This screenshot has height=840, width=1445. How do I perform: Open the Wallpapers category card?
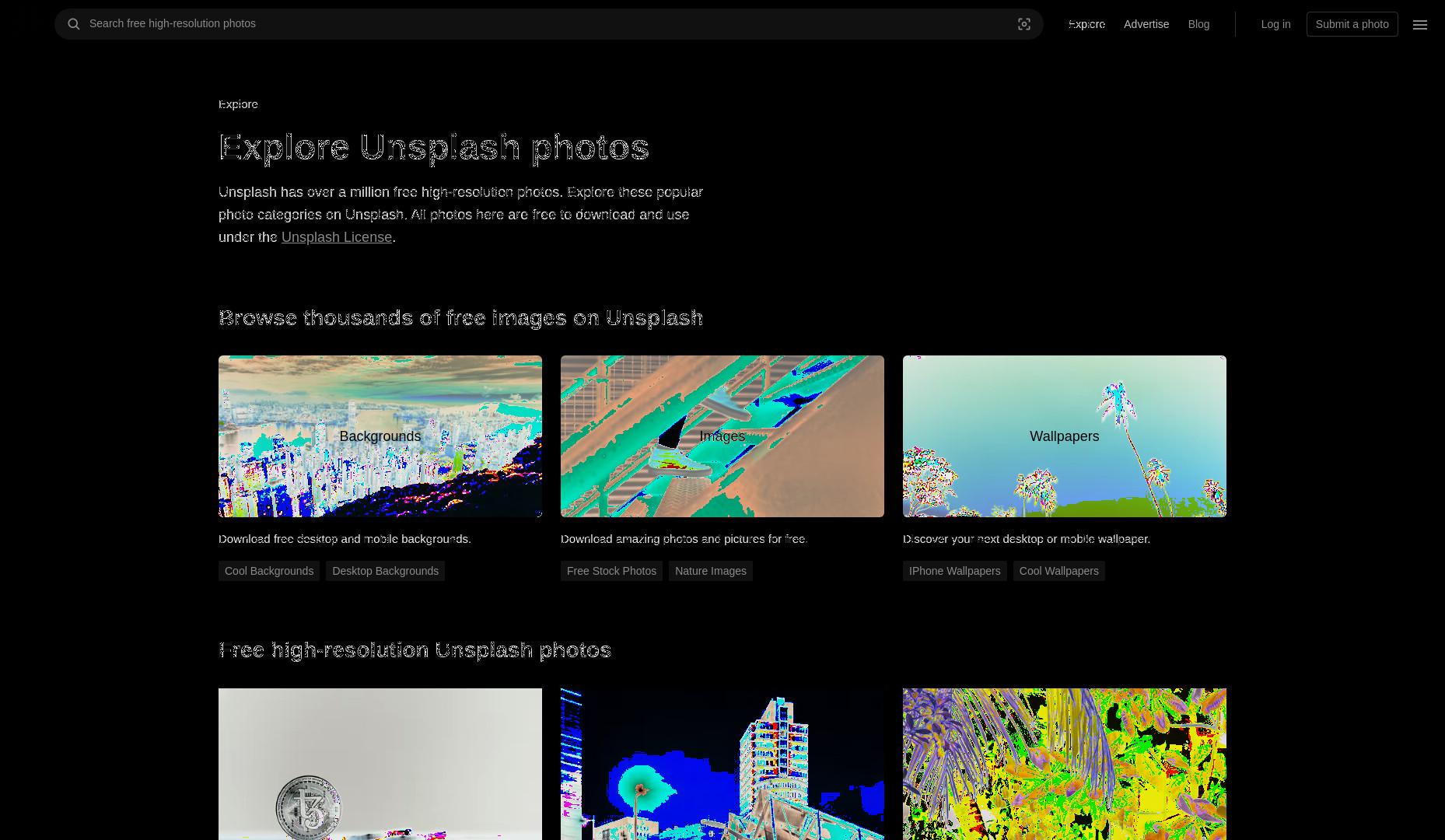(x=1065, y=436)
